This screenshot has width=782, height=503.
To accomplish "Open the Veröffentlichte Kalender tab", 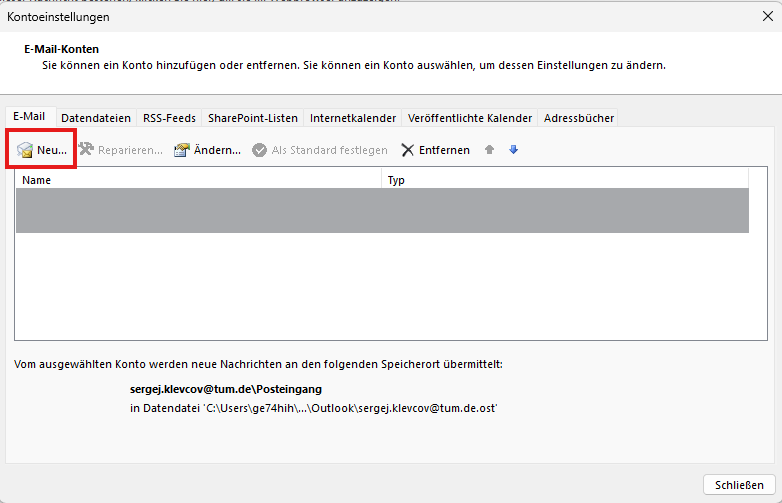I will (470, 118).
